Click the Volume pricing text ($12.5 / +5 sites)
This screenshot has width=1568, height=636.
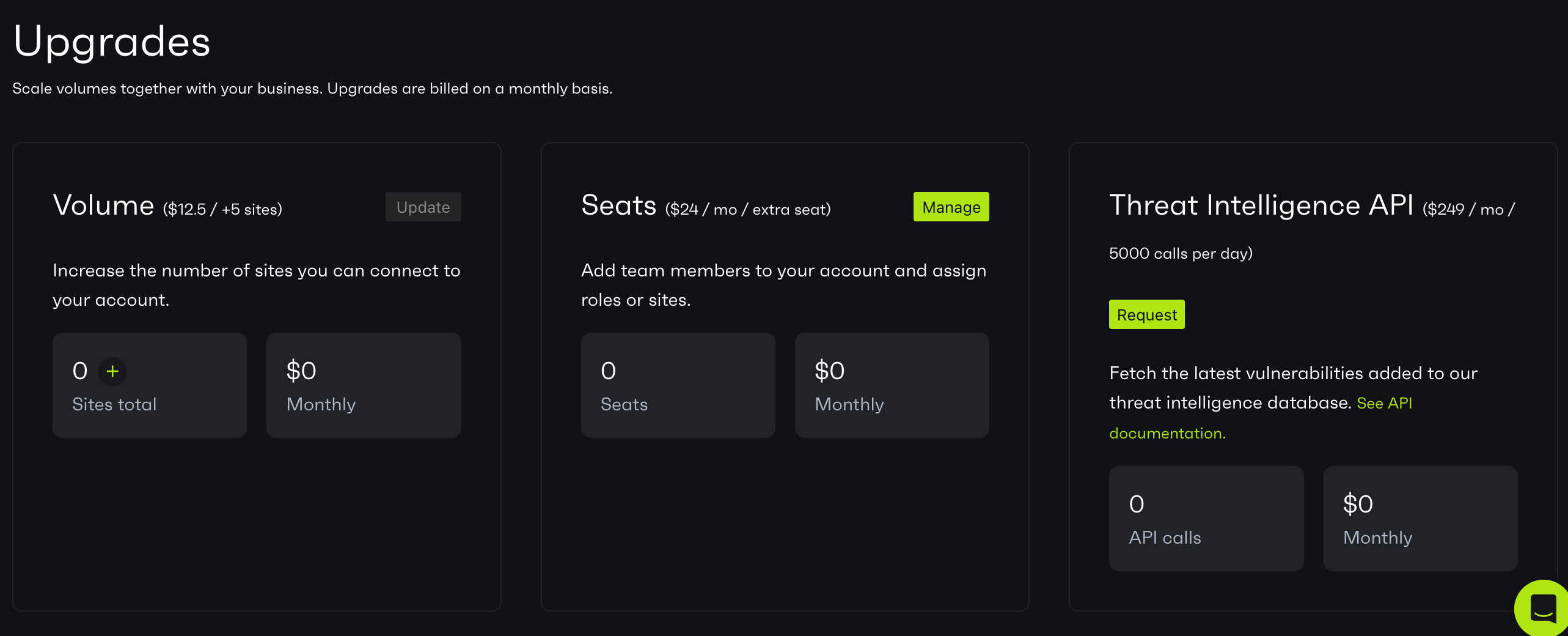coord(222,210)
